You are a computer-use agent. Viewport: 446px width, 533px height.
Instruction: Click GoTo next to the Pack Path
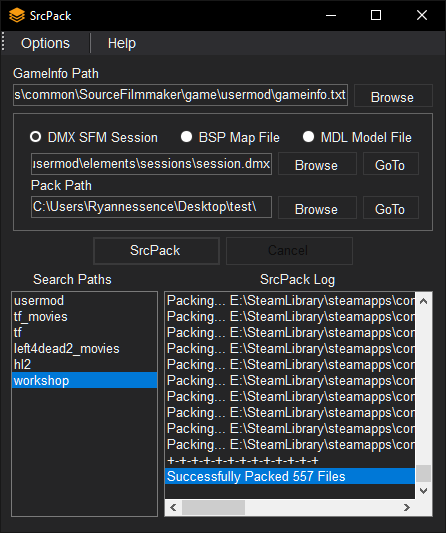tap(391, 208)
